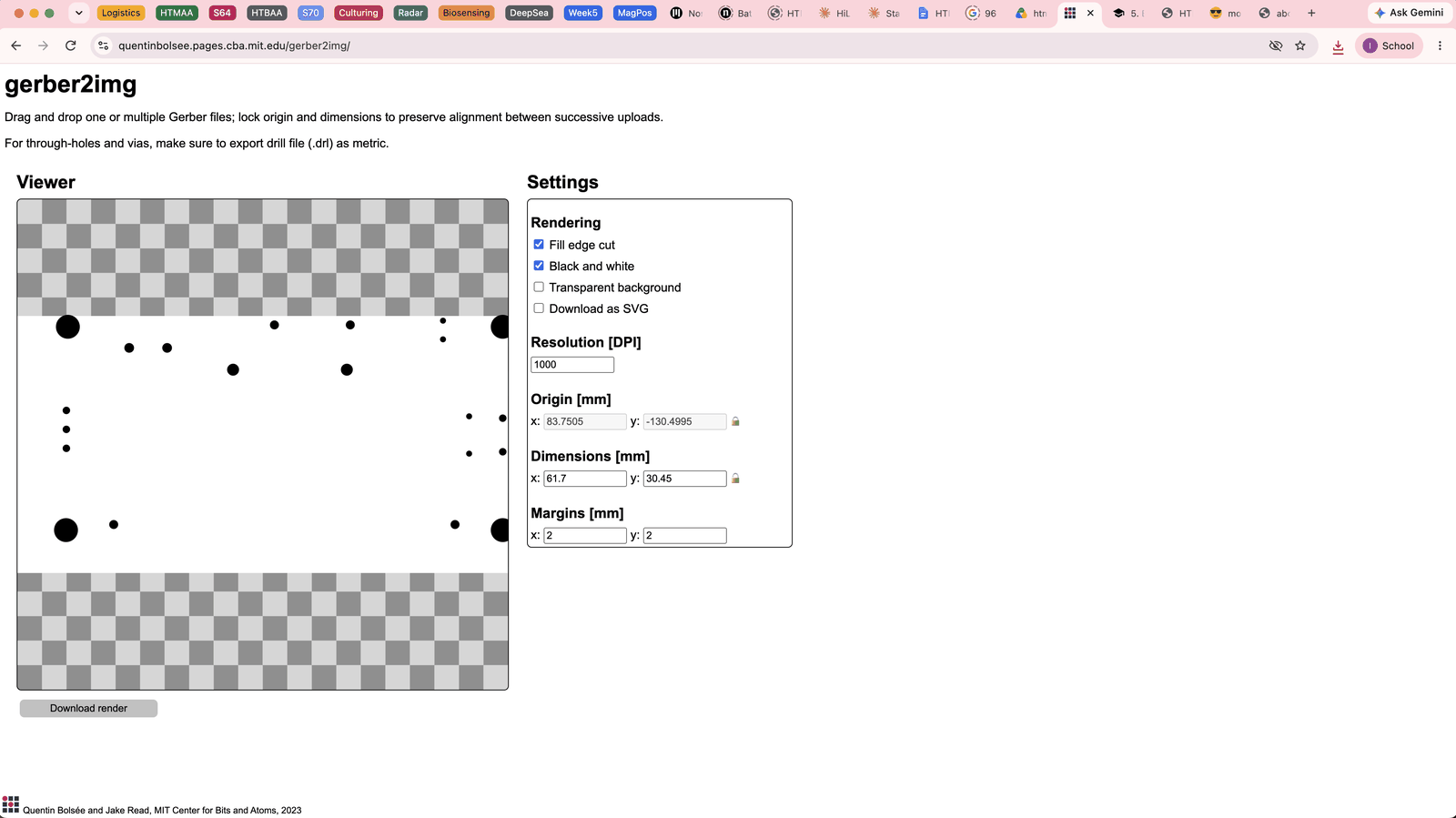Click the Origin x field

point(585,421)
